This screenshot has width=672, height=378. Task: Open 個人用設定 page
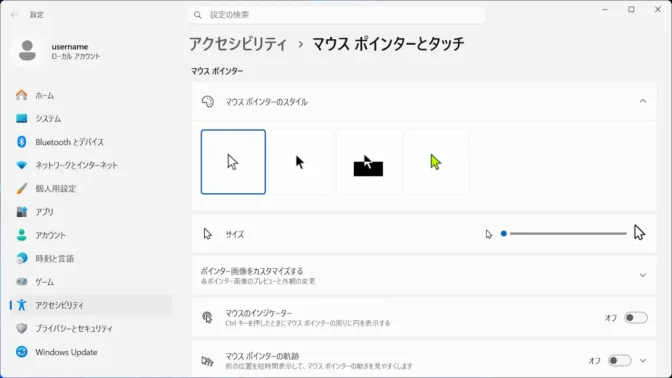91,189
